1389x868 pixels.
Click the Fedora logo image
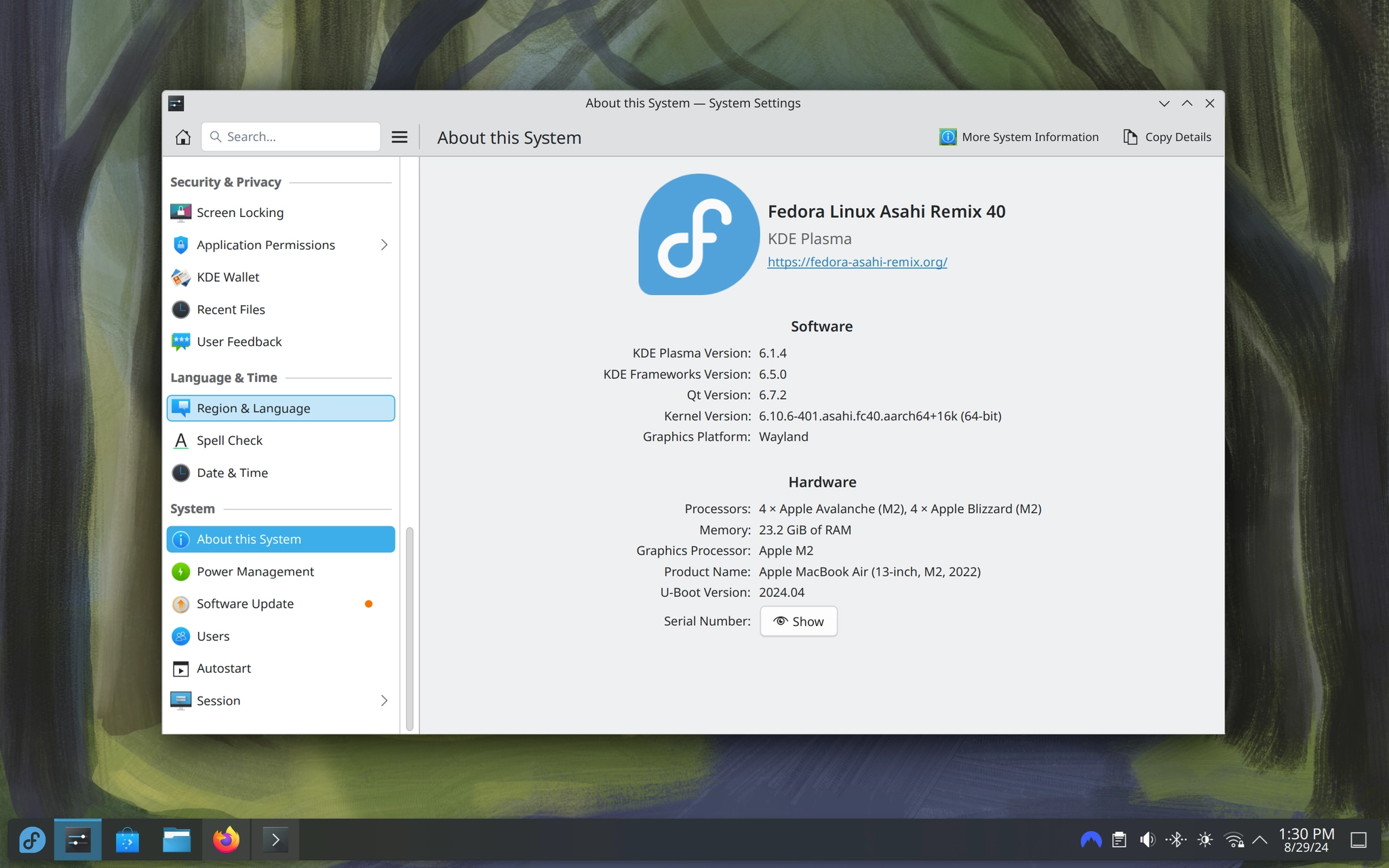[x=699, y=234]
